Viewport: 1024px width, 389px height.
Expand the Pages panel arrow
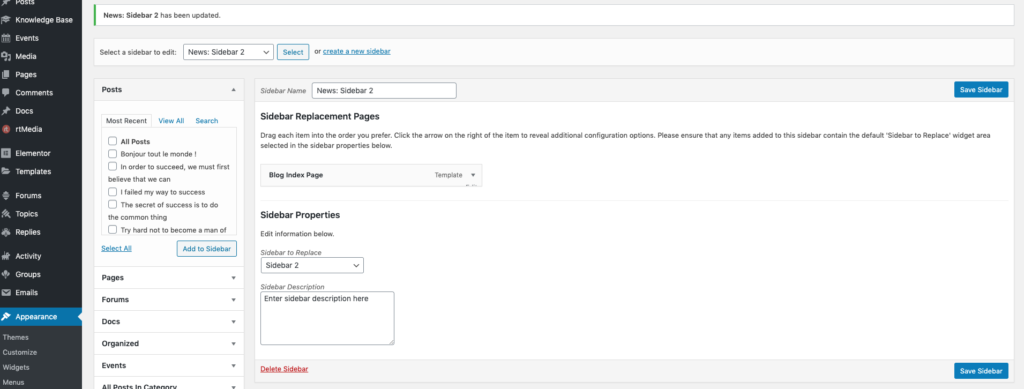[233, 277]
